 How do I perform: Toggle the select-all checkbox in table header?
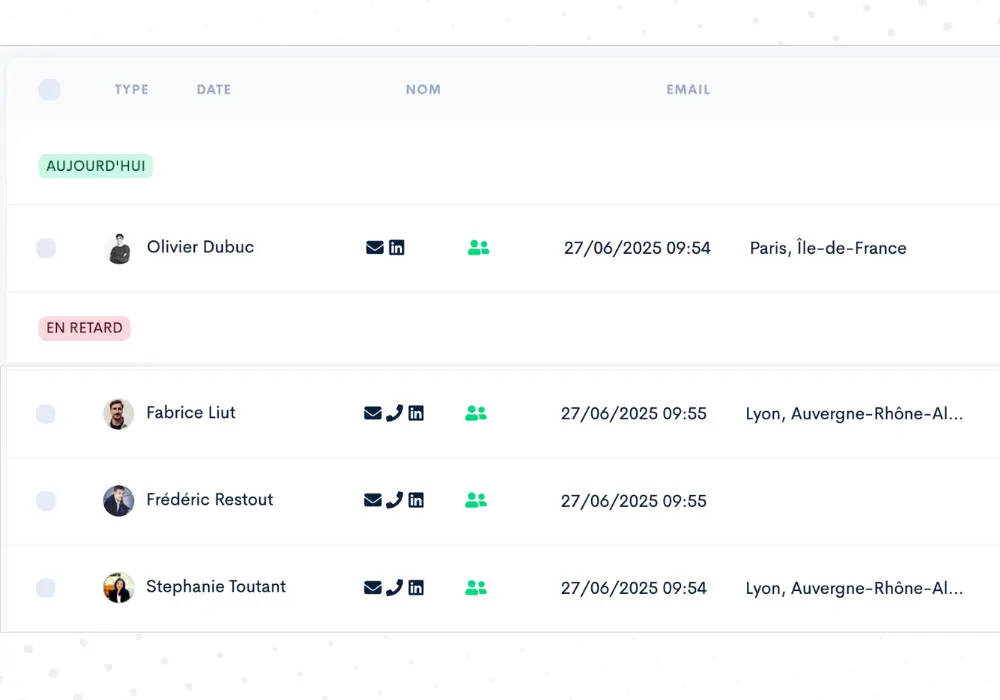click(49, 90)
